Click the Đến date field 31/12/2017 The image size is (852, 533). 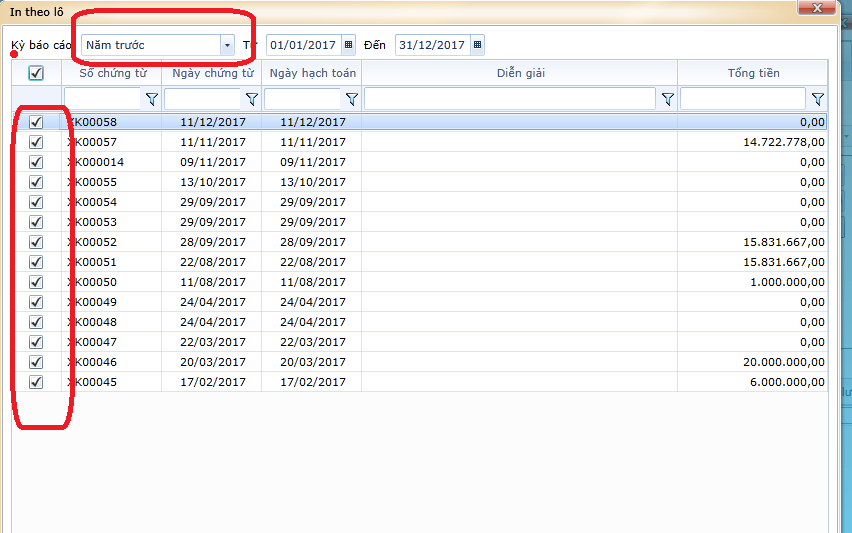pos(433,45)
